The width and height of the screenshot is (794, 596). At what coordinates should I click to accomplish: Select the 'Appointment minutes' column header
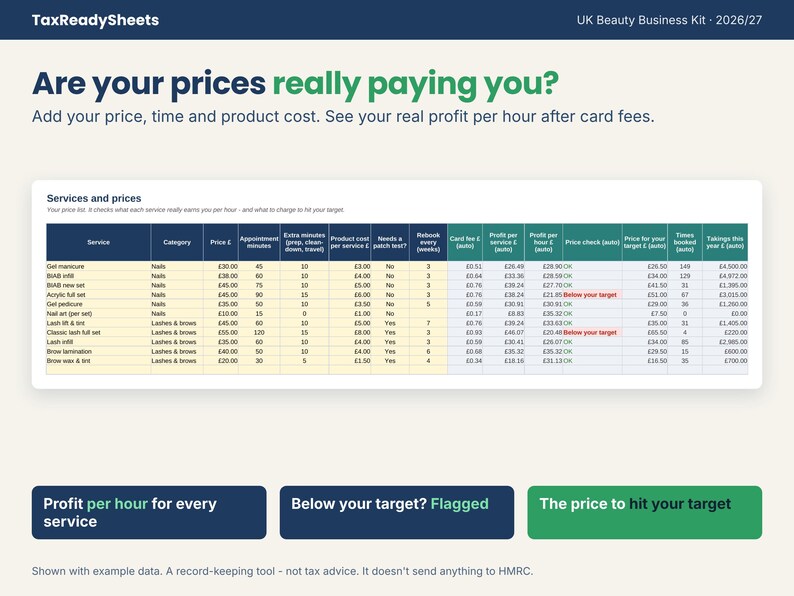pos(259,242)
